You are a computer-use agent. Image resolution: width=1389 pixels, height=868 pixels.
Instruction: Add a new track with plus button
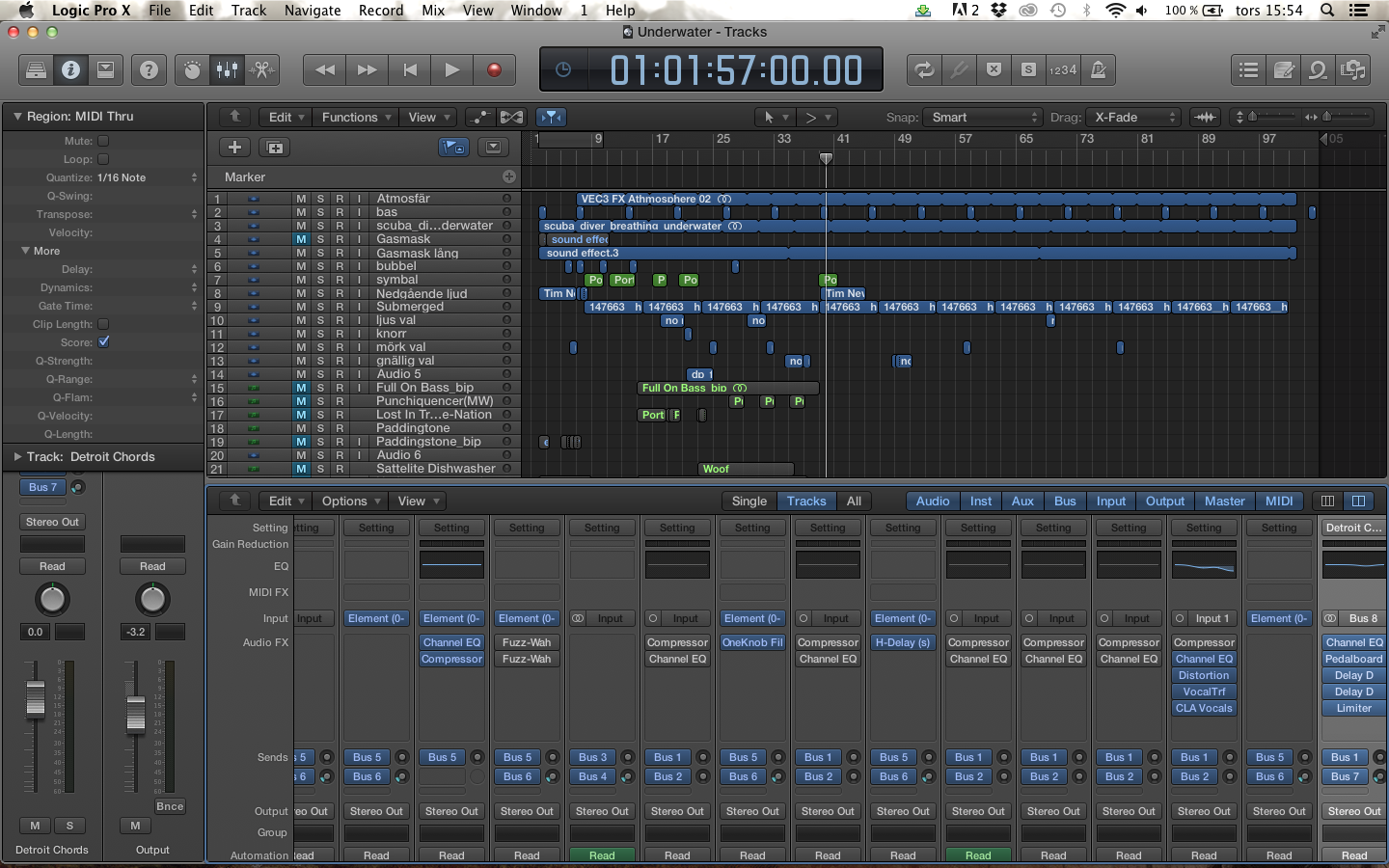click(x=234, y=148)
